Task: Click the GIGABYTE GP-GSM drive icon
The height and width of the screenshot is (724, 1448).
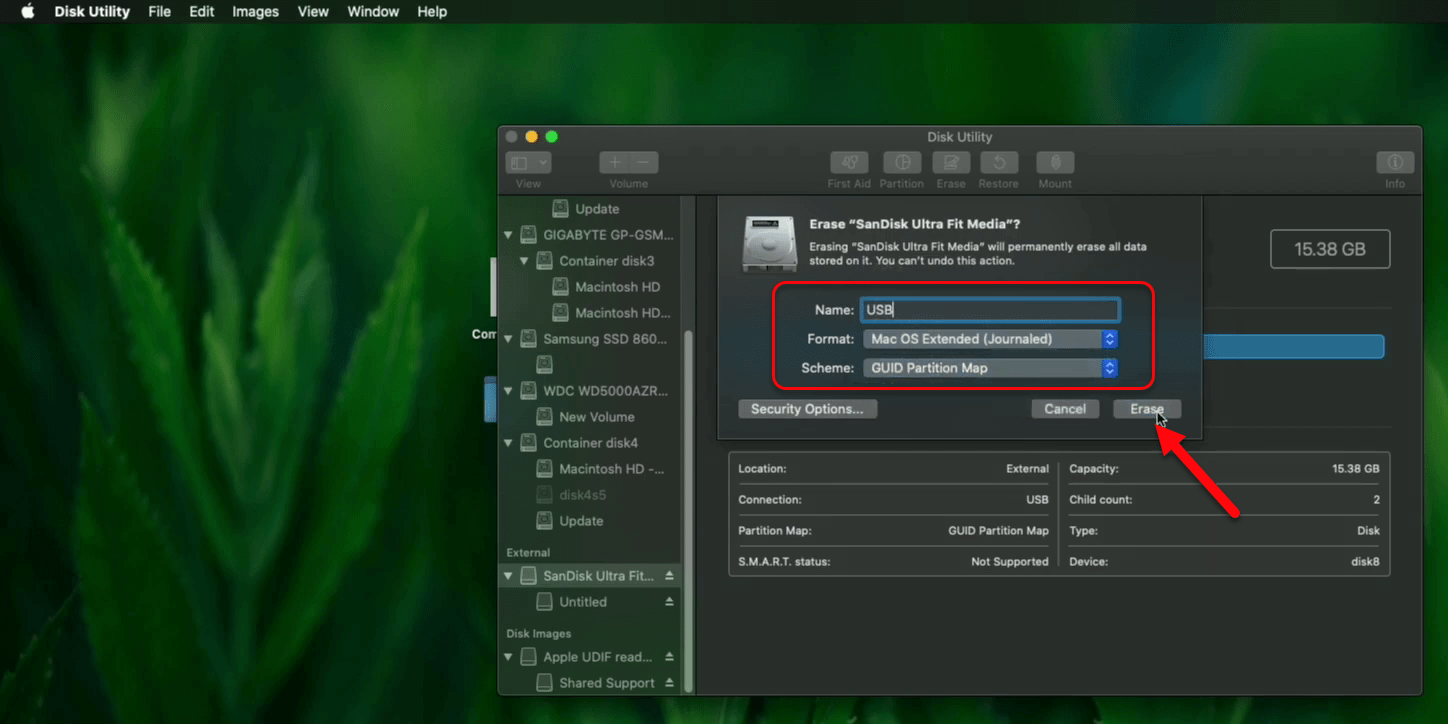Action: click(x=528, y=235)
